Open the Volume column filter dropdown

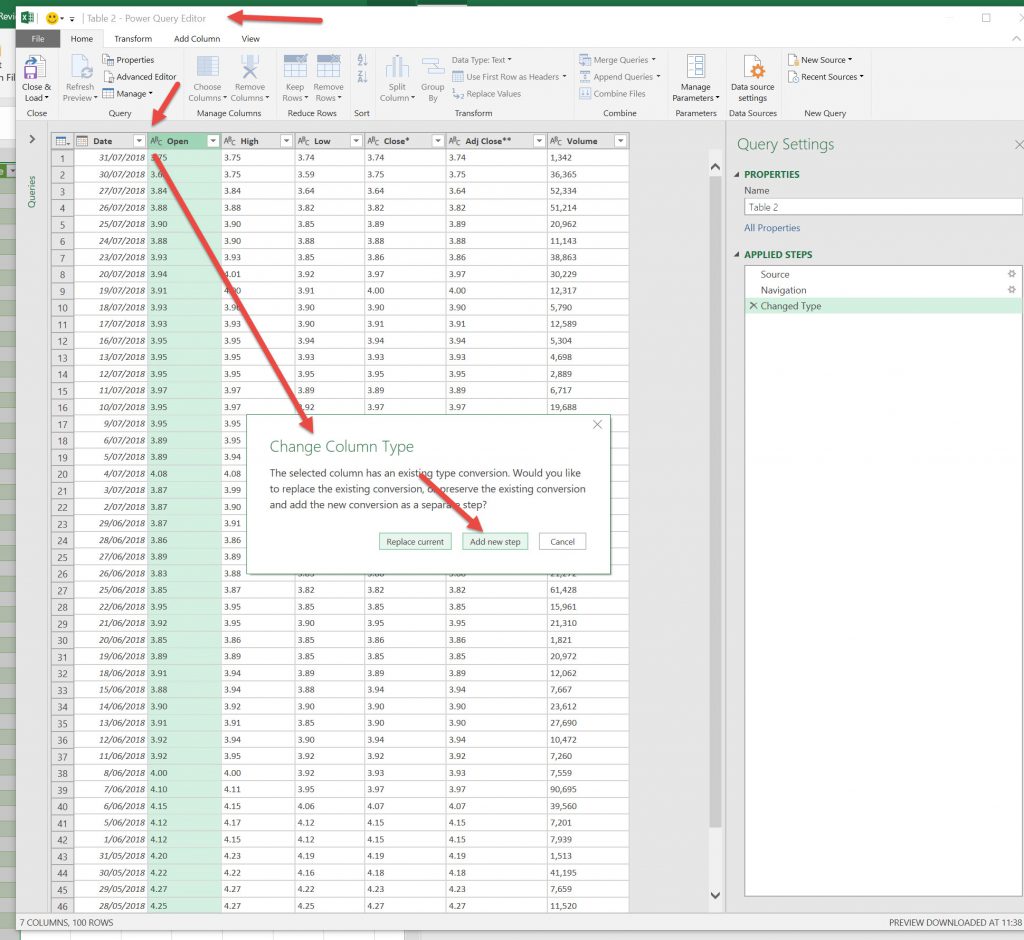[x=620, y=141]
